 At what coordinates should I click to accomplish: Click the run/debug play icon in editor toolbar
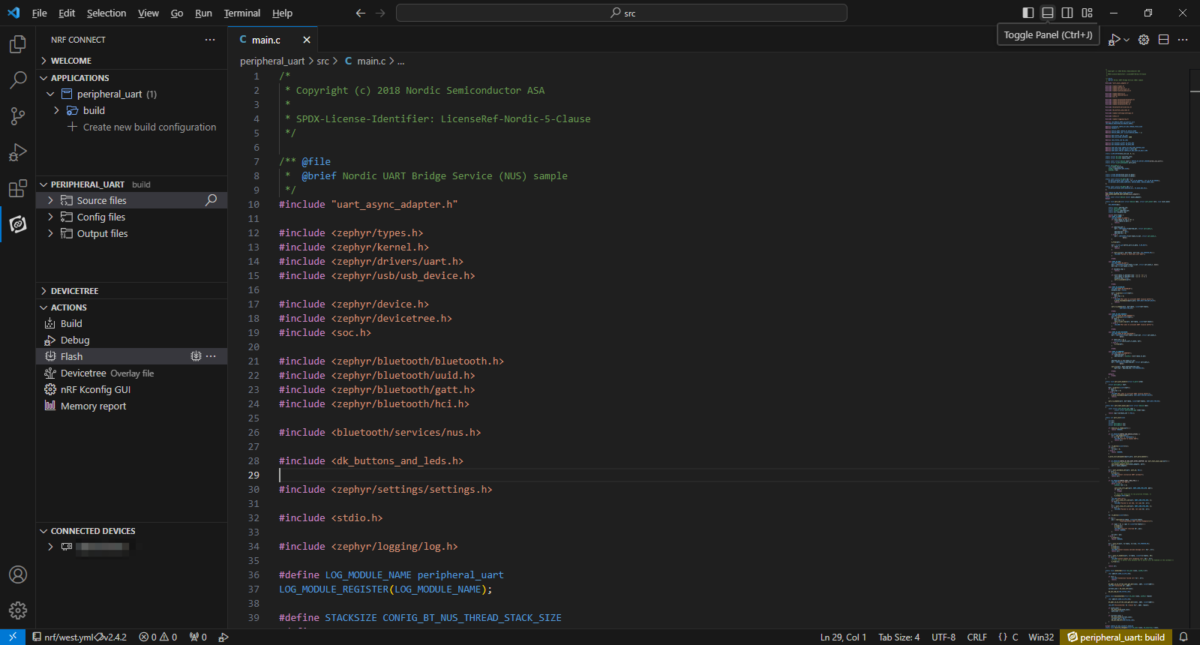click(x=1114, y=40)
